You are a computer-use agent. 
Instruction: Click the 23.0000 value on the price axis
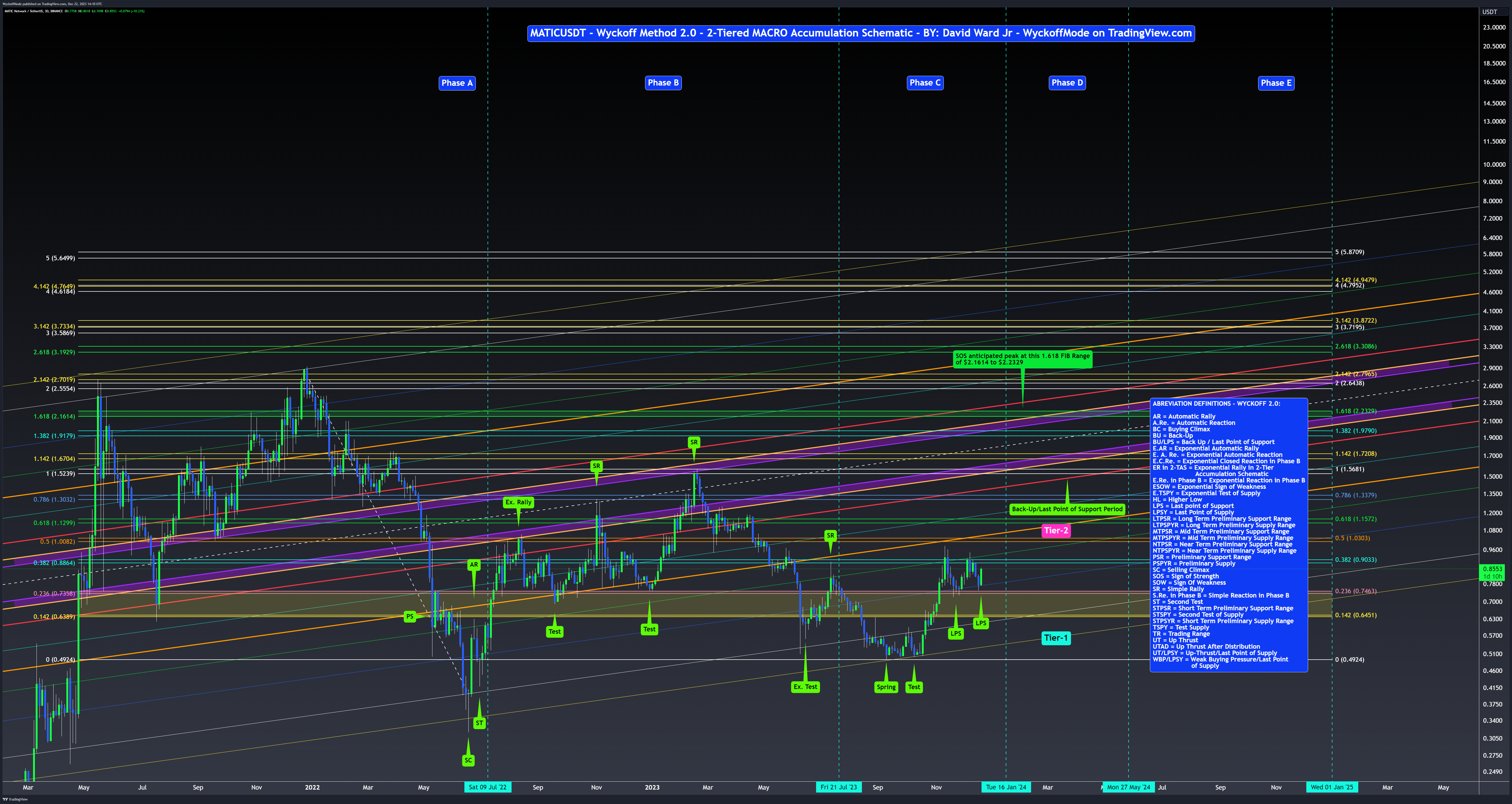tap(1494, 28)
